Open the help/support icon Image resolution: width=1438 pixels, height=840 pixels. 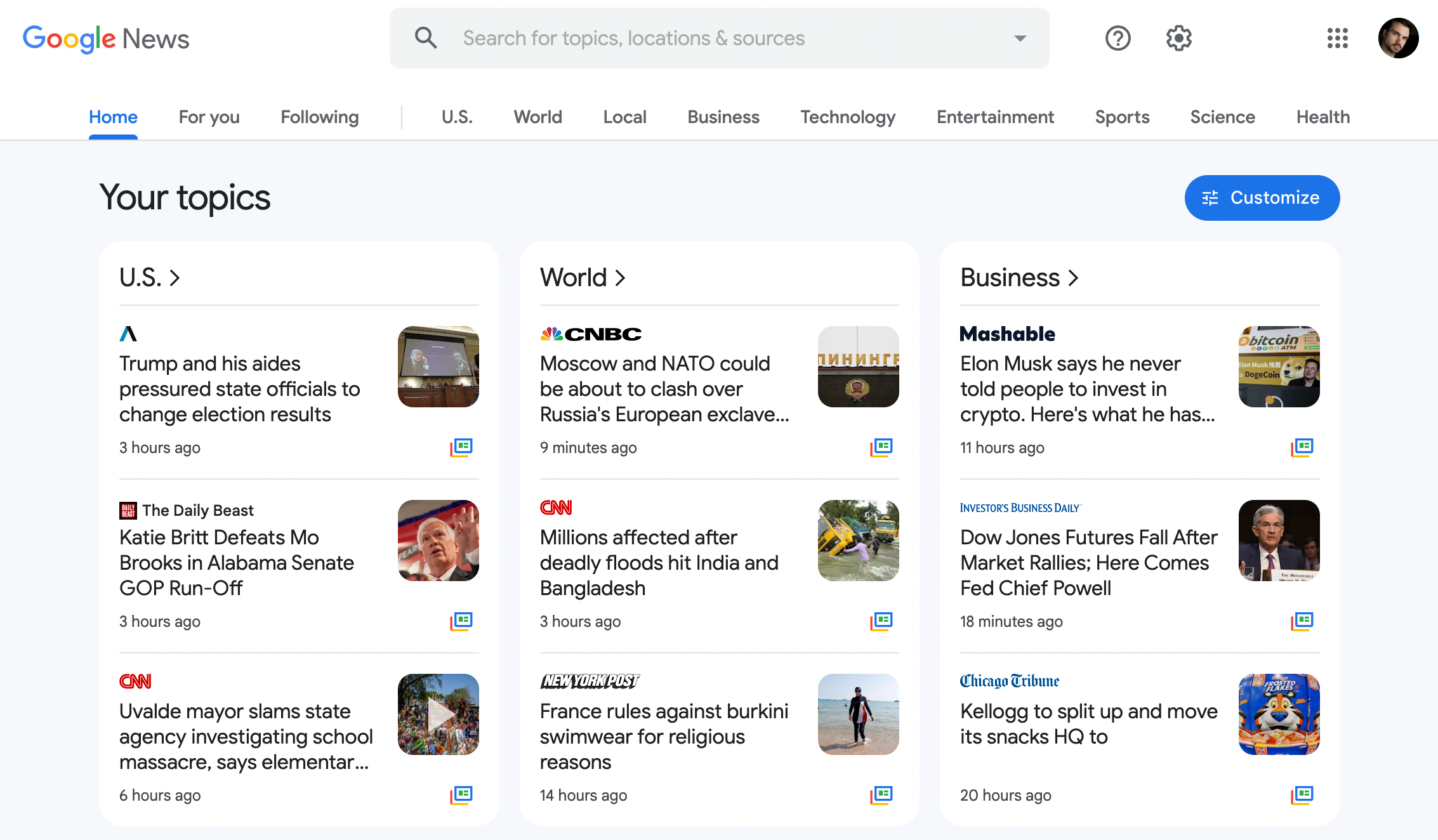(x=1117, y=38)
